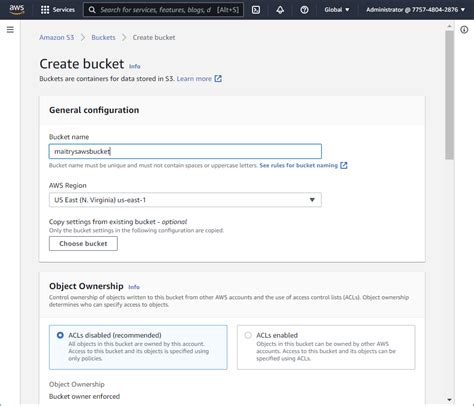Toggle the left hamburger navigation menu
The width and height of the screenshot is (474, 406).
(x=10, y=30)
